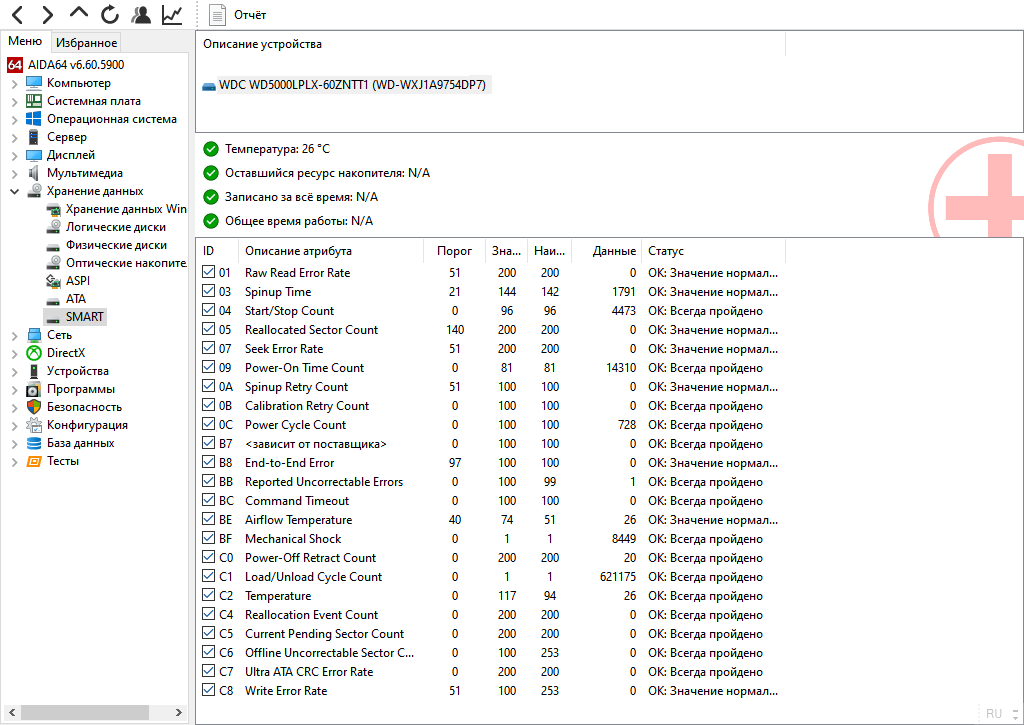The image size is (1024, 725).
Task: Expand the Дисплей tree node
Action: pos(14,155)
